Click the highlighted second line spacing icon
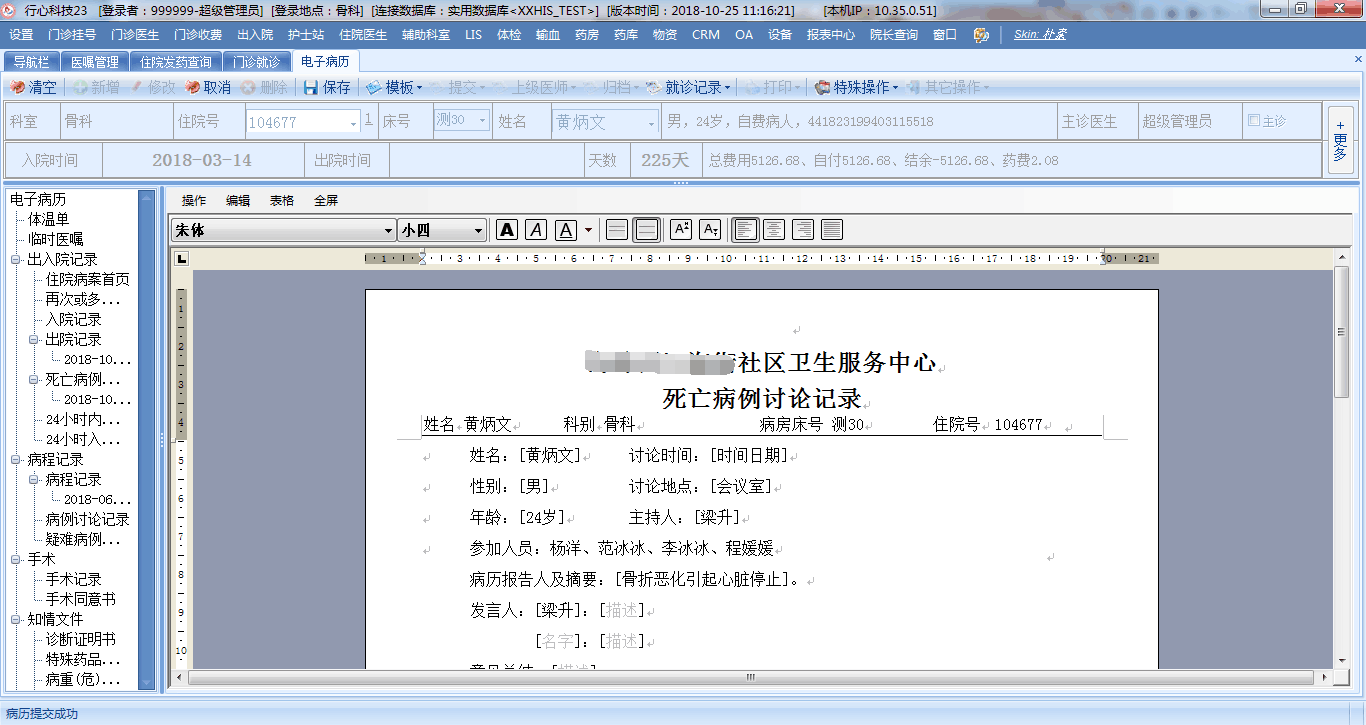The image size is (1366, 725). tap(647, 230)
